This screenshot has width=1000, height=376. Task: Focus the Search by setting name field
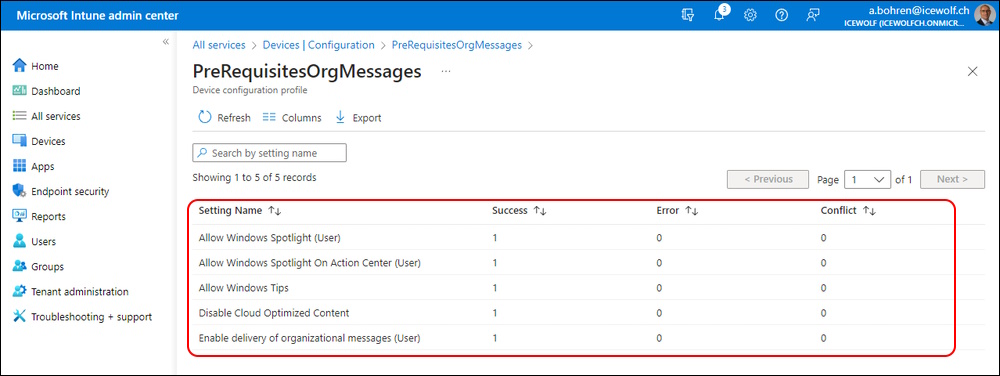pos(269,153)
